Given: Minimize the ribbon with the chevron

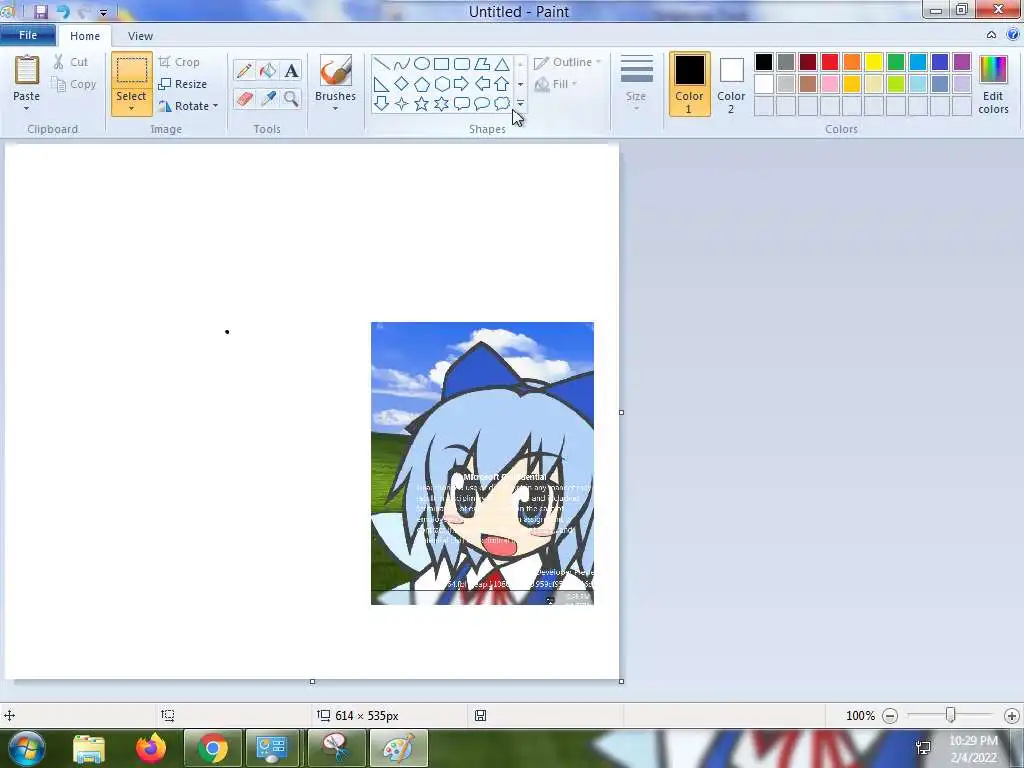Looking at the screenshot, I should coord(991,35).
